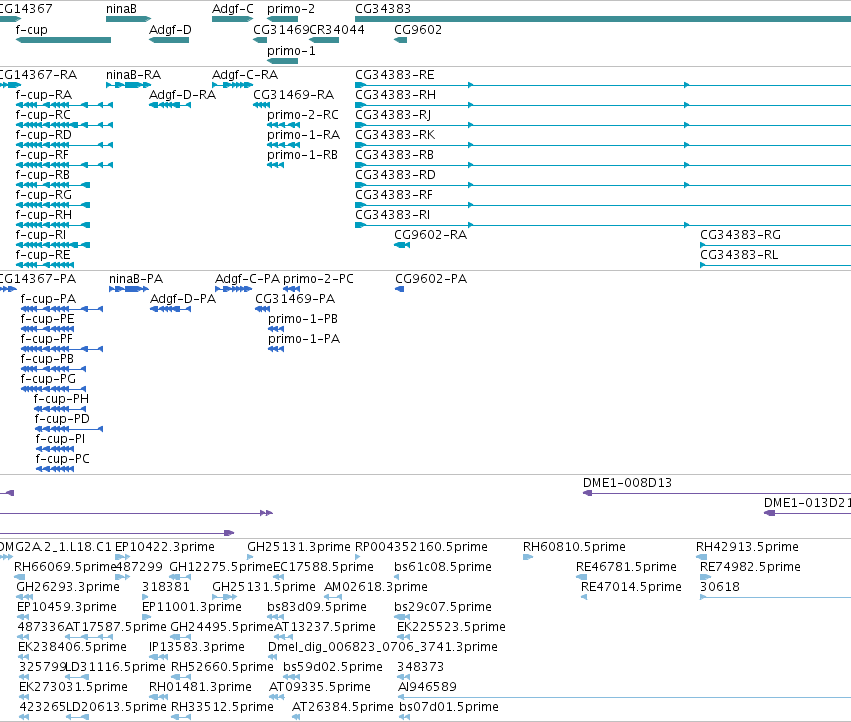Screen dimensions: 851x722
Task: Click EST RH60810.5prime
Action: pyautogui.click(x=528, y=556)
